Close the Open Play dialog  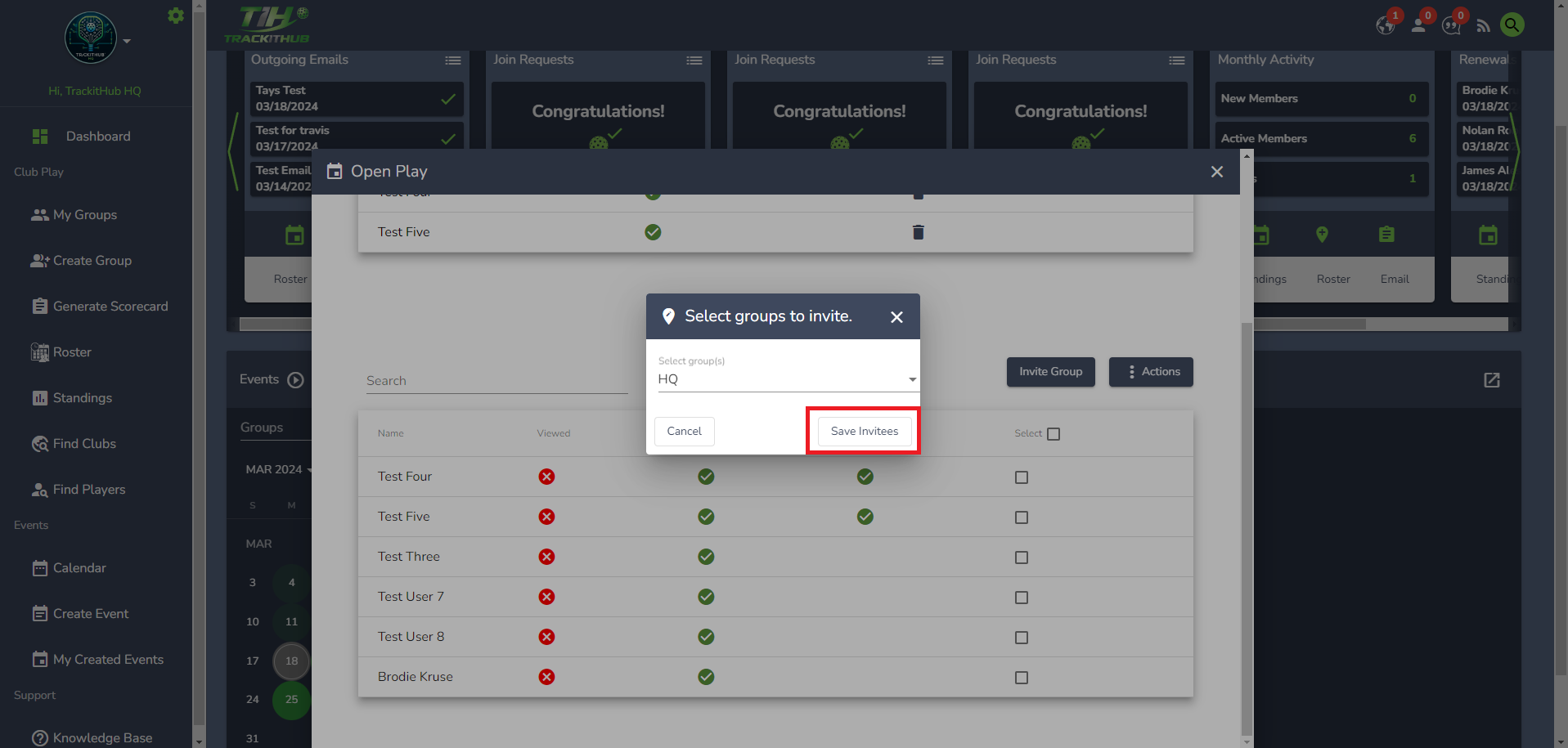coord(1217,172)
